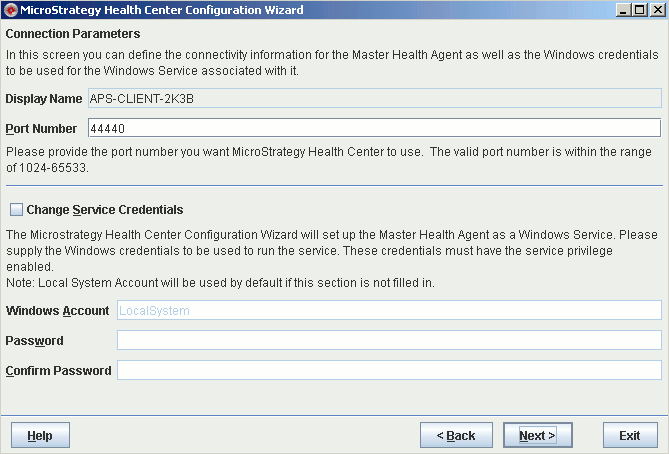Screen dimensions: 669x454
Task: Minimize the Configuration Wizard window
Action: tap(623, 10)
